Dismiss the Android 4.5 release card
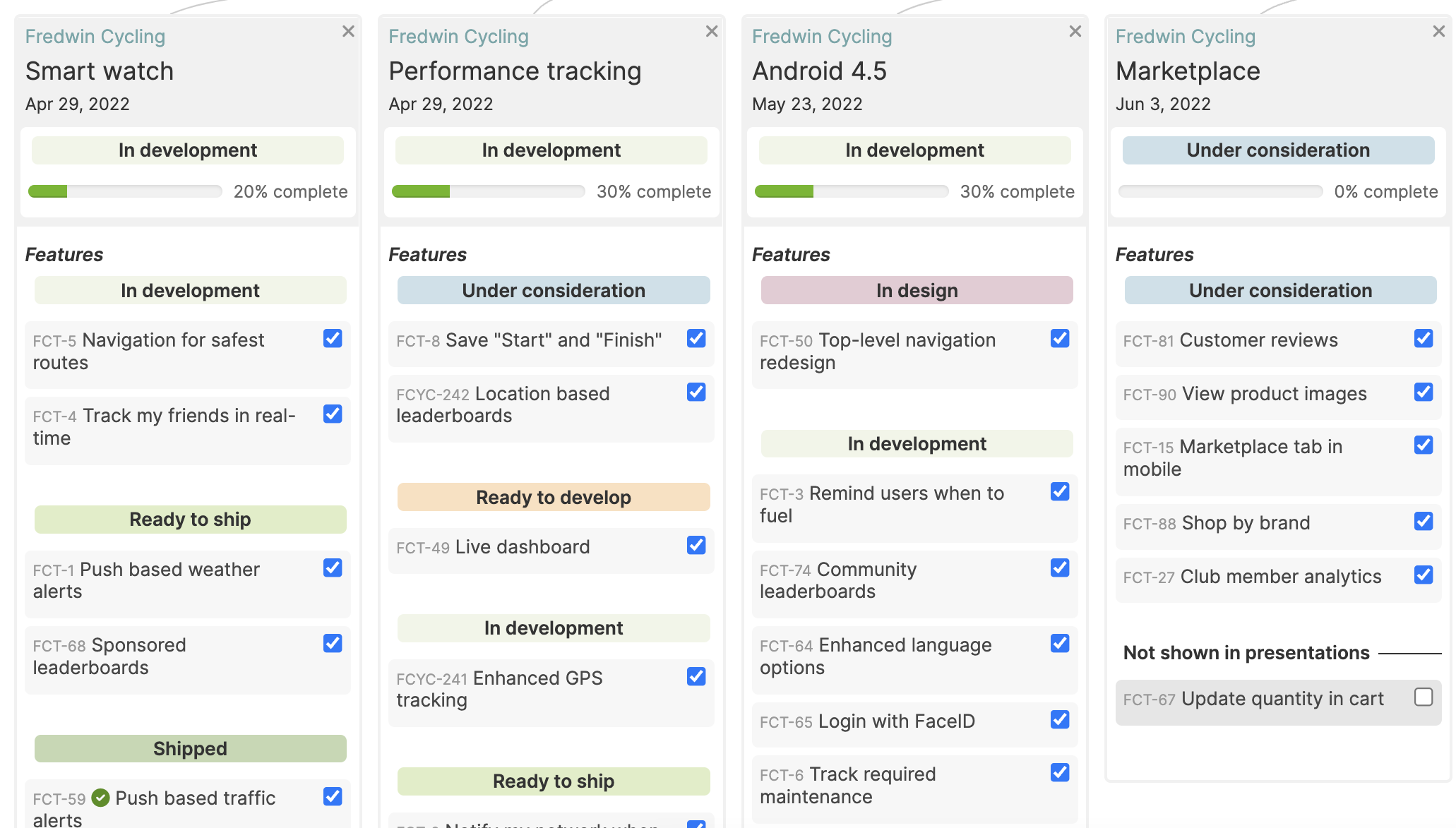Image resolution: width=1456 pixels, height=828 pixels. 1075,32
